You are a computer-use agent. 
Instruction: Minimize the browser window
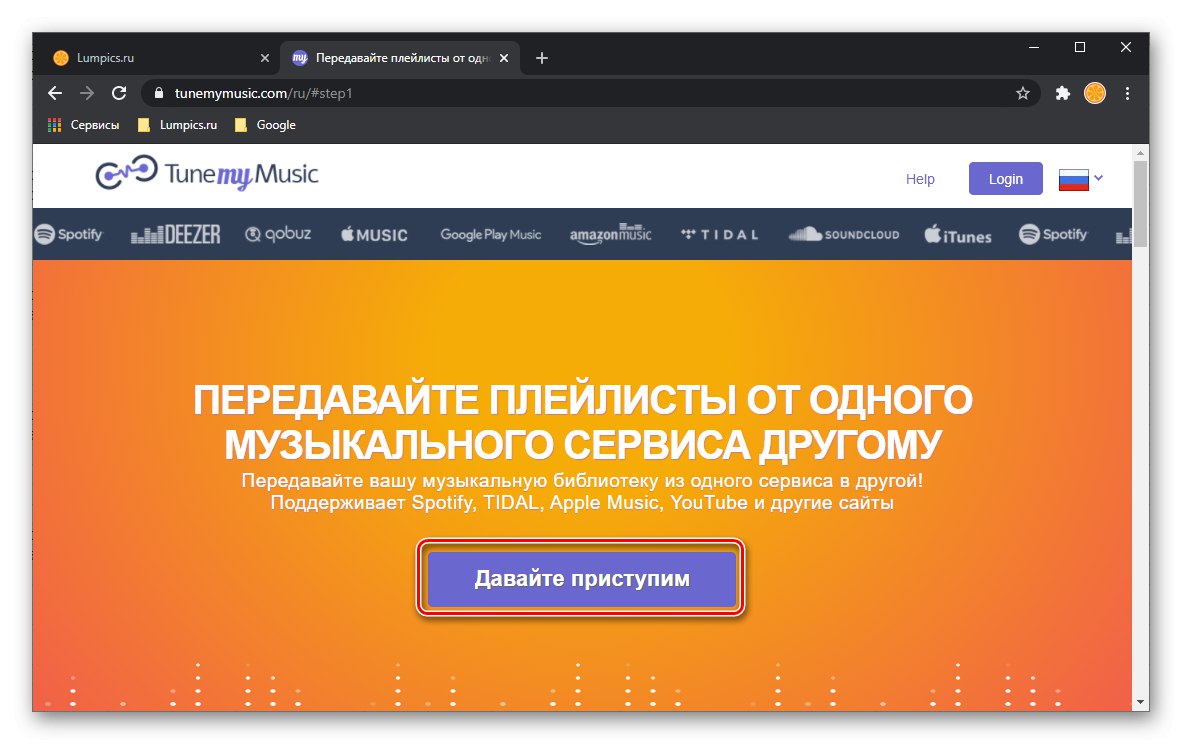[x=1034, y=47]
